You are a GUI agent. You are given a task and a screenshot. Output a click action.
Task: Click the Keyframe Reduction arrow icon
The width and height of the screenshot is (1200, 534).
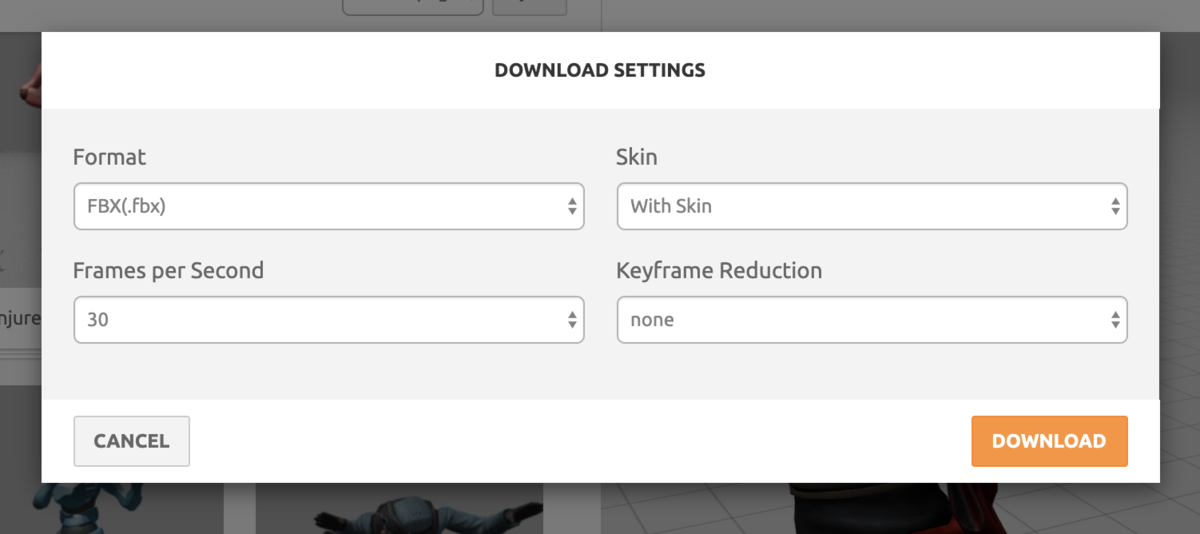[x=1114, y=320]
